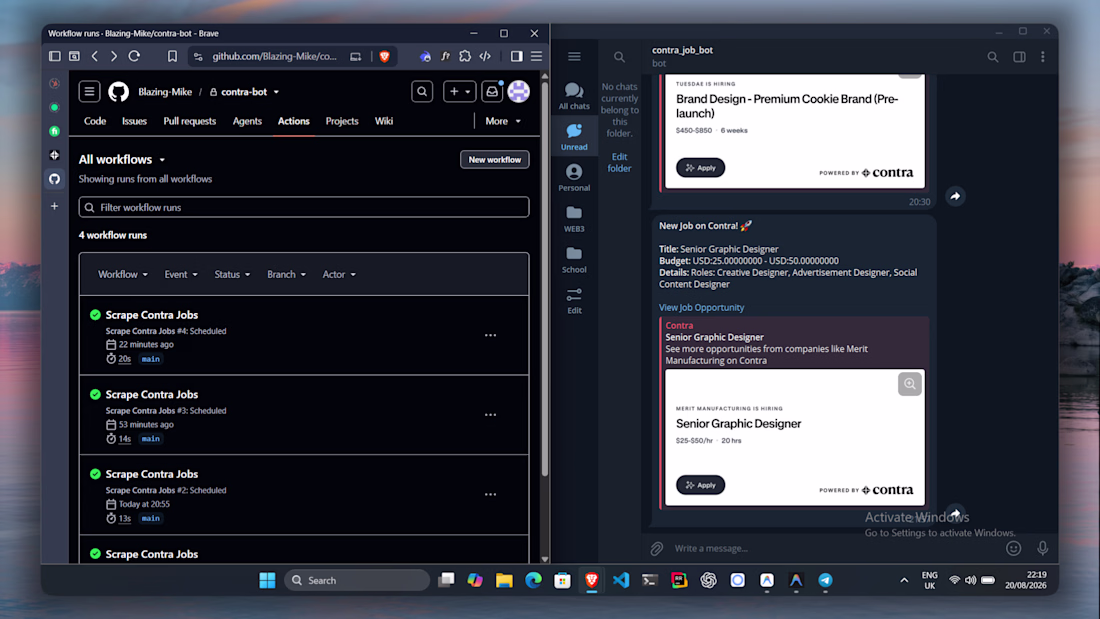Open the Blazing-Mike owner link
This screenshot has width=1100, height=619.
(165, 92)
